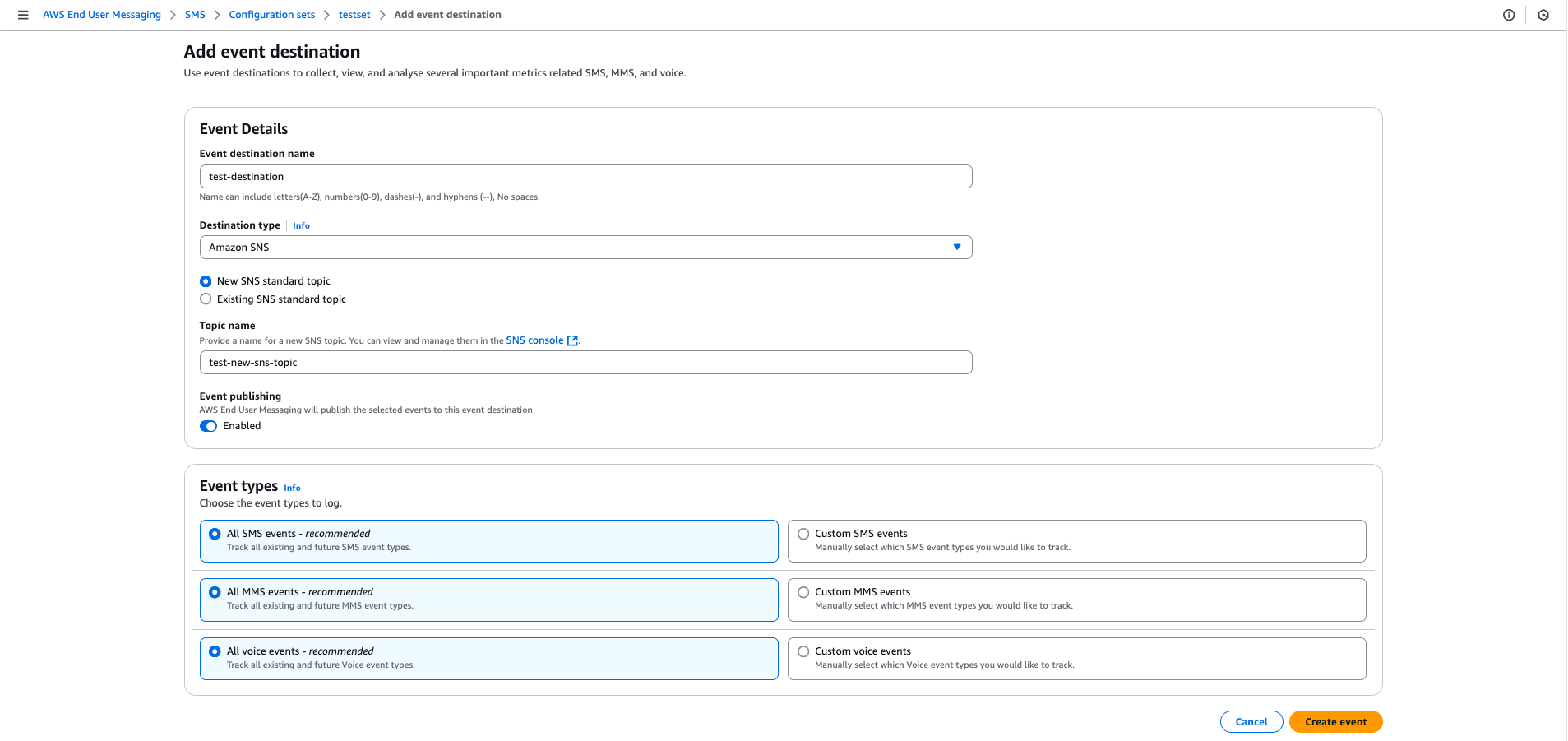Toggle Event publishing Enabled switch
Viewport: 1568px width, 741px height.
coord(208,426)
